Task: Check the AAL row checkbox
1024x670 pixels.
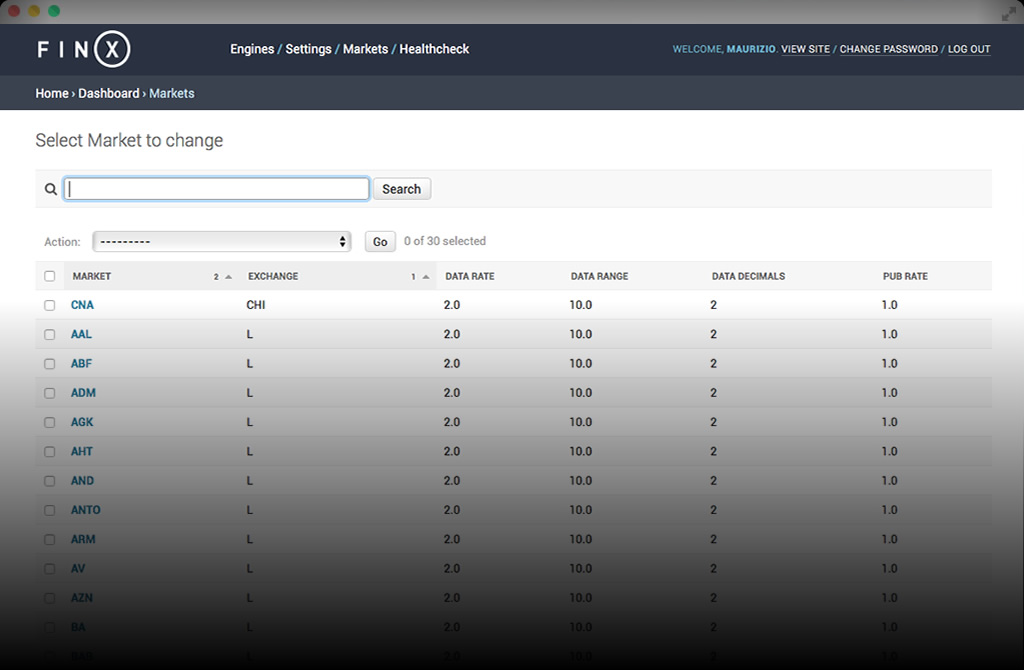Action: click(50, 334)
